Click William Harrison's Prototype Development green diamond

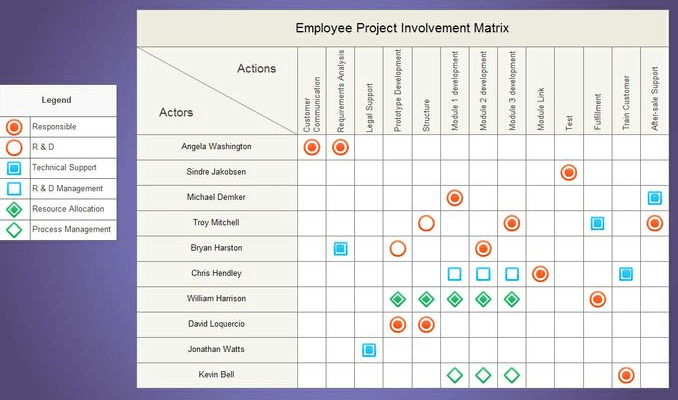398,299
